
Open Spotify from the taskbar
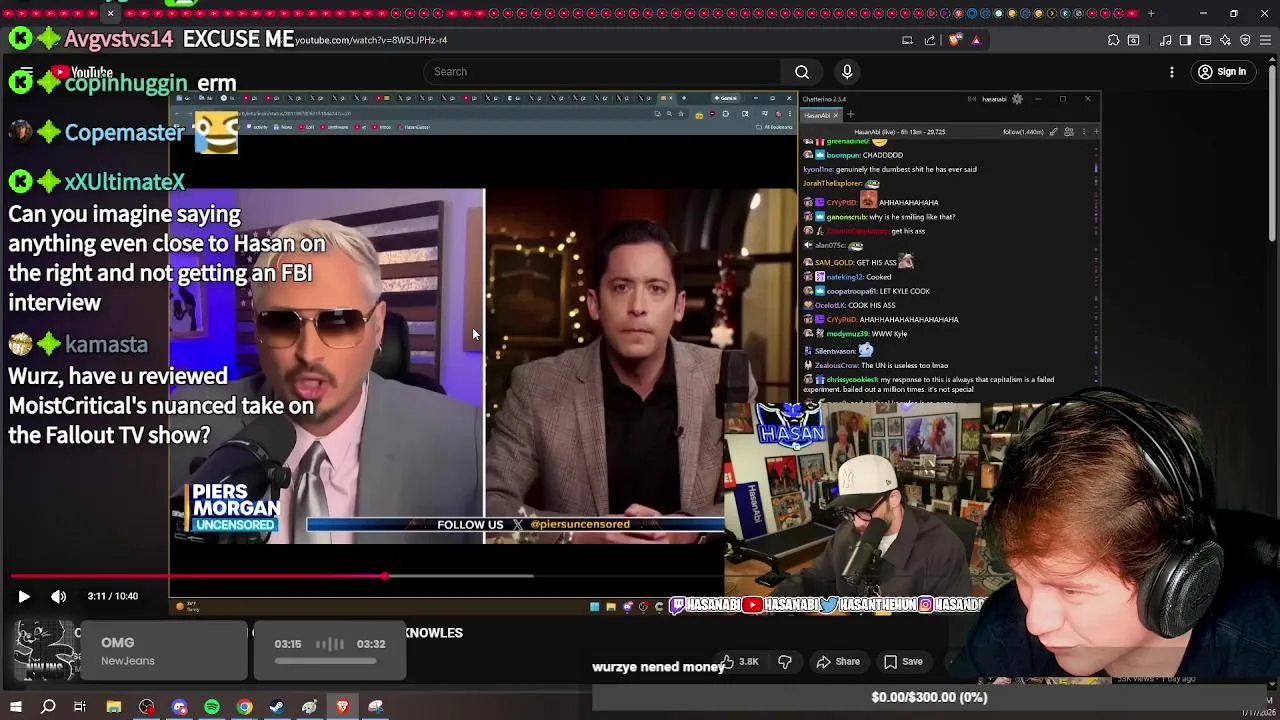tap(212, 707)
